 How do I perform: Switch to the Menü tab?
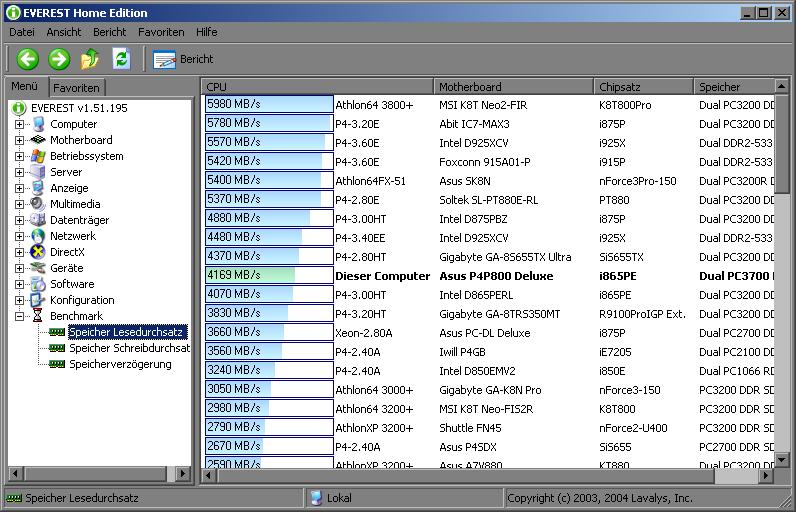(x=25, y=86)
